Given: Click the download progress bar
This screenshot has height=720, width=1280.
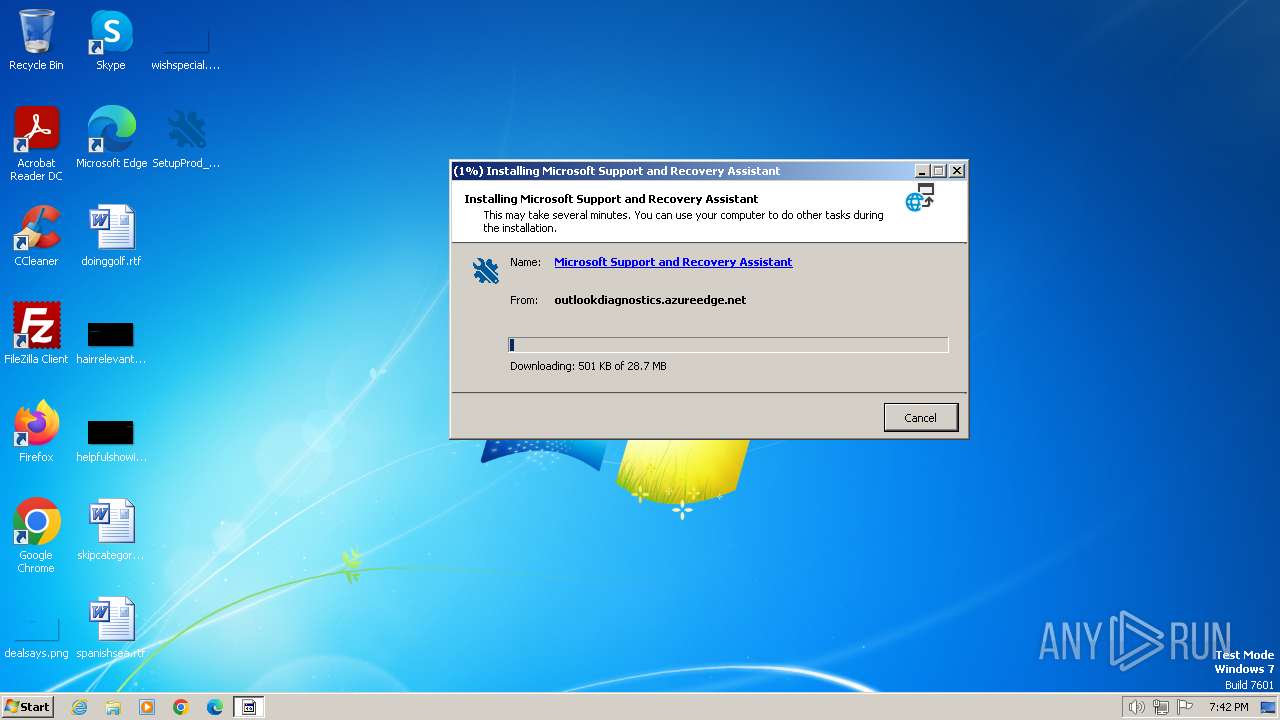Looking at the screenshot, I should click(728, 345).
